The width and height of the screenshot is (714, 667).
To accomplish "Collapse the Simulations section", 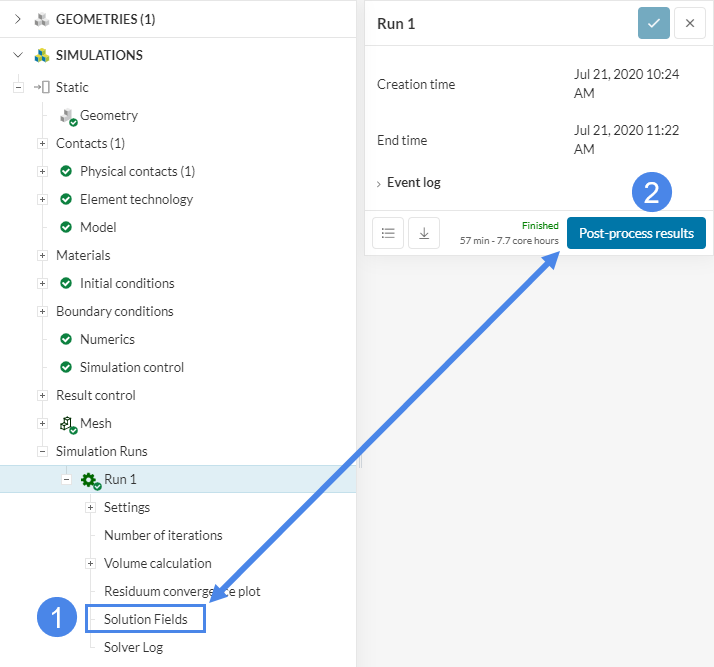I will click(17, 55).
